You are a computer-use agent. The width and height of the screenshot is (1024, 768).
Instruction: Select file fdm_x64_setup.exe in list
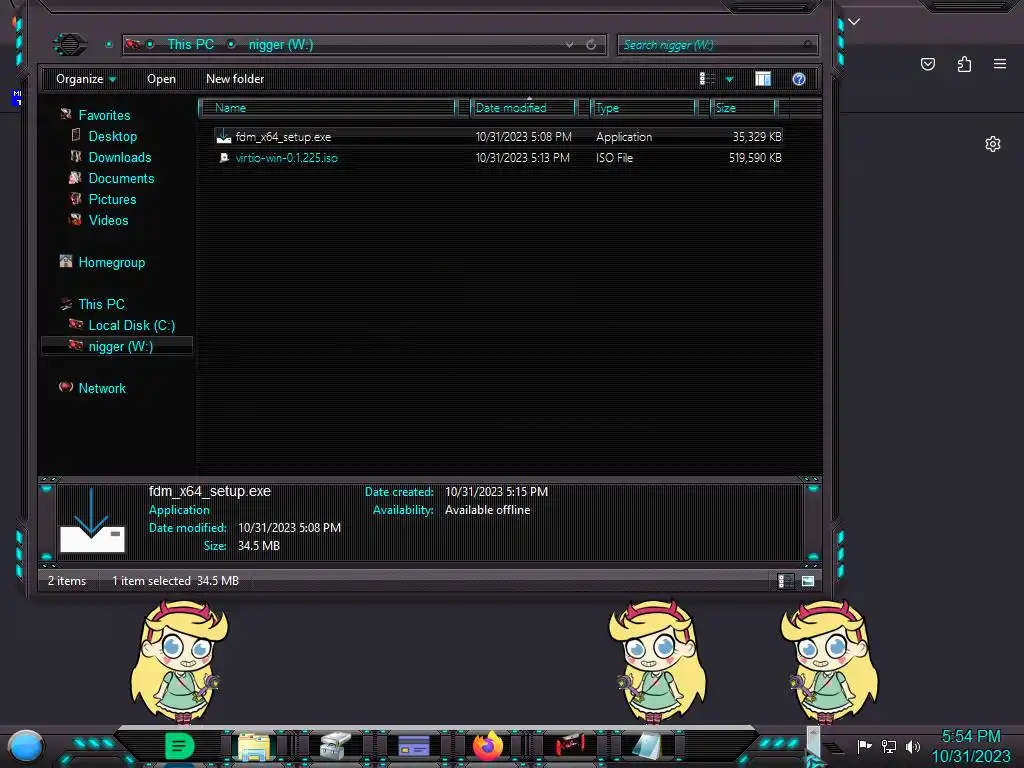[x=283, y=136]
